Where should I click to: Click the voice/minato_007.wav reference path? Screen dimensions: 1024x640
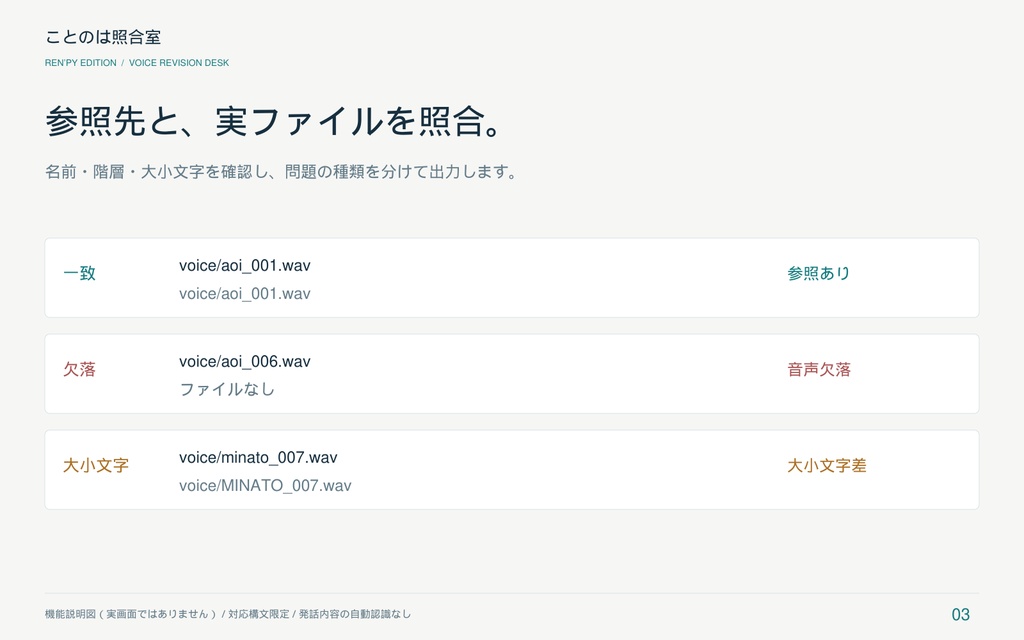258,458
